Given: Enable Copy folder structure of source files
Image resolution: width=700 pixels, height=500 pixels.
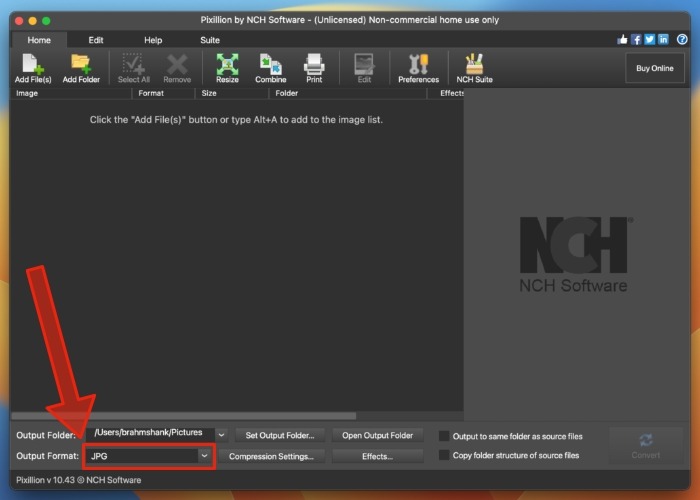Looking at the screenshot, I should (x=444, y=455).
